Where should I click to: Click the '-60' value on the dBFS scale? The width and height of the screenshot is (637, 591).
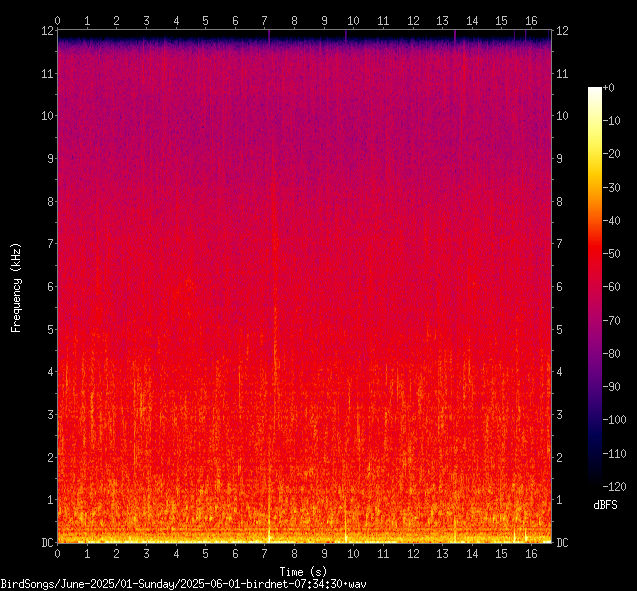coord(612,287)
